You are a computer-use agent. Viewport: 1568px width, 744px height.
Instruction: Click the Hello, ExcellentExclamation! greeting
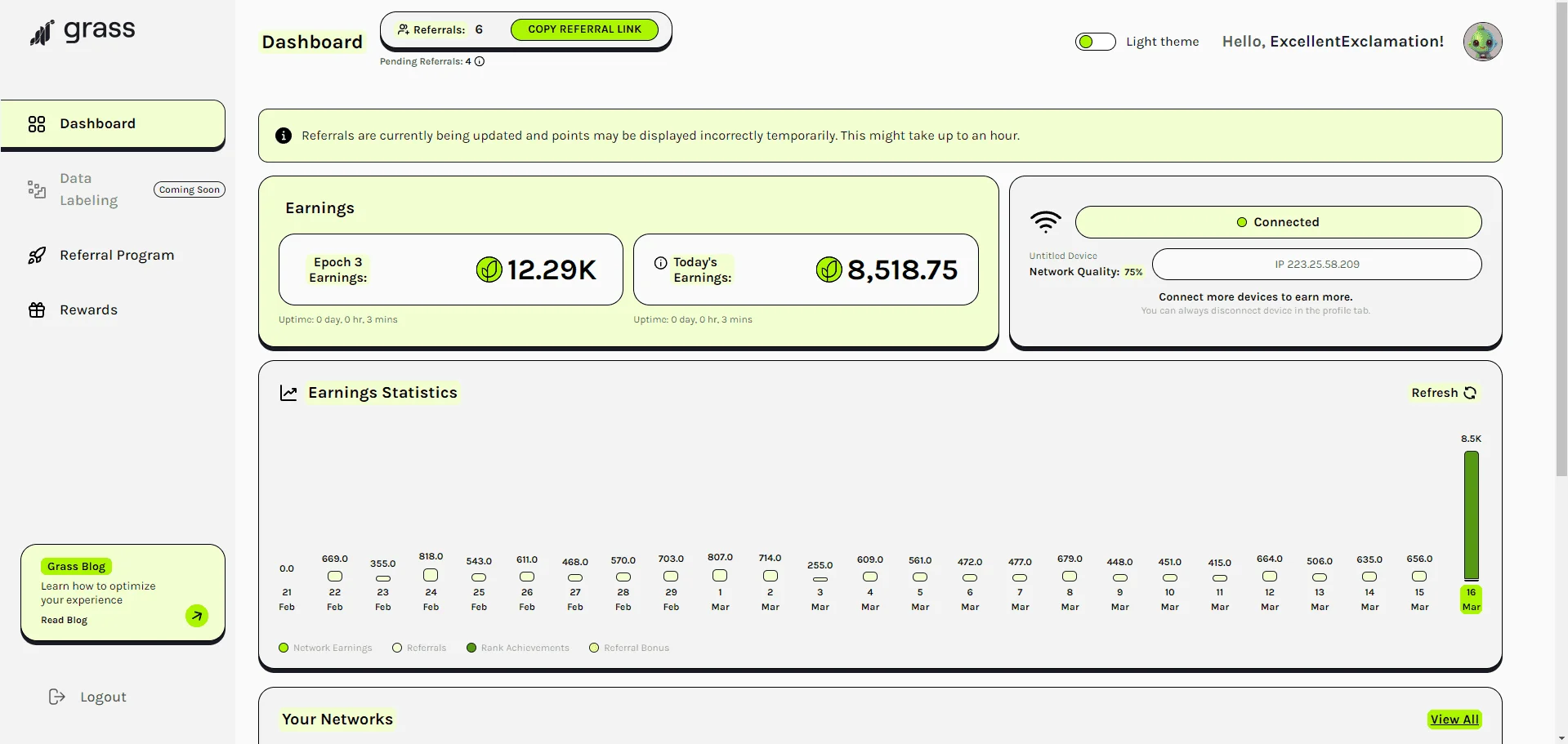pyautogui.click(x=1333, y=42)
